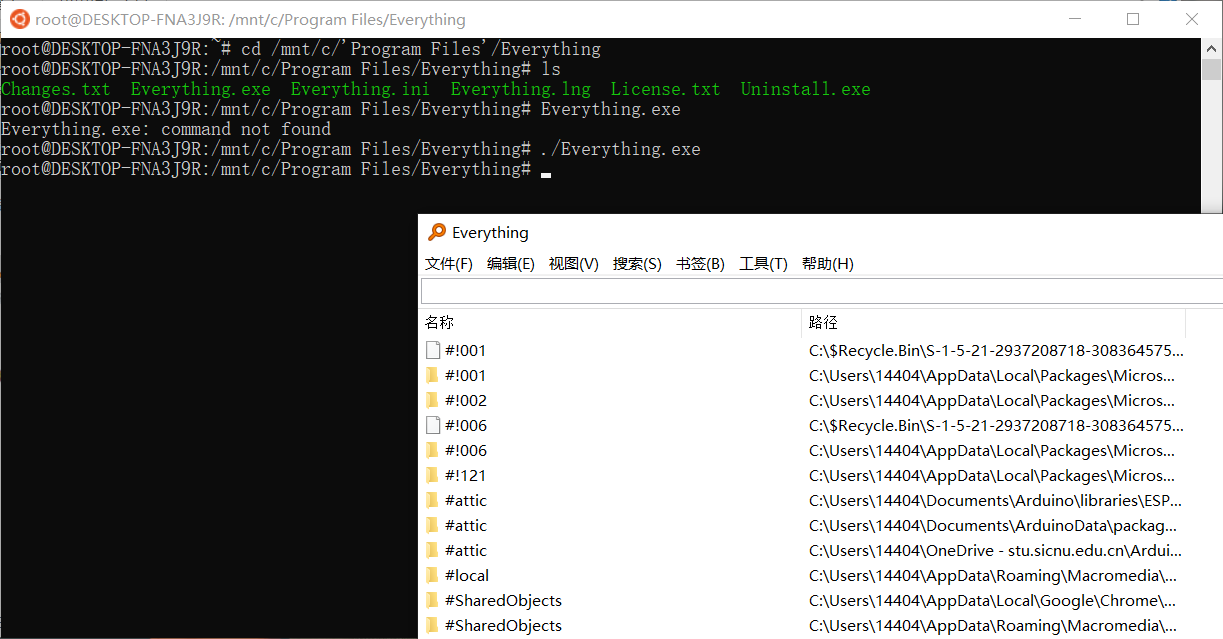The height and width of the screenshot is (639, 1223).
Task: Click the folder icon next to #!121
Action: click(x=432, y=475)
